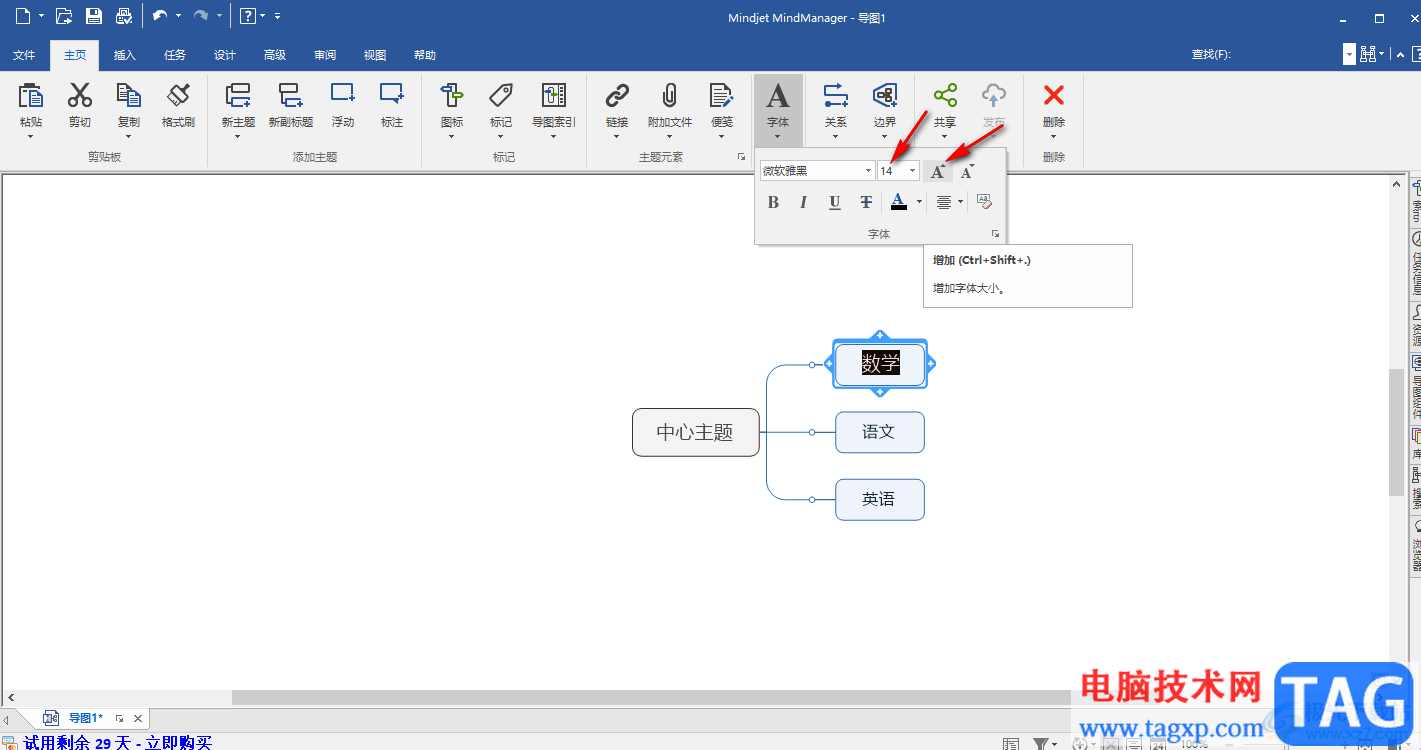Image resolution: width=1421 pixels, height=750 pixels.
Task: Click the 字体 font ribbon button
Action: [778, 108]
